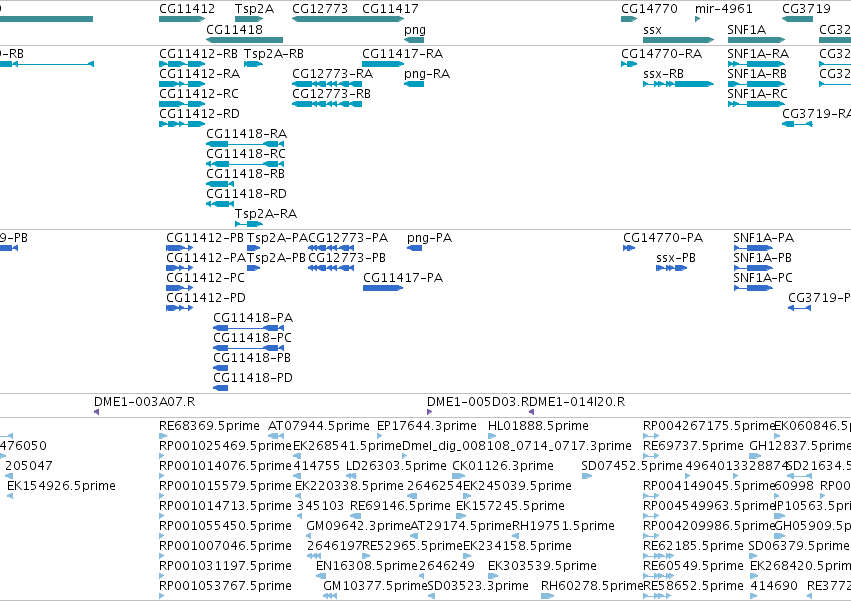Click the GM09642.3prime EST label
The image size is (851, 601).
[358, 527]
